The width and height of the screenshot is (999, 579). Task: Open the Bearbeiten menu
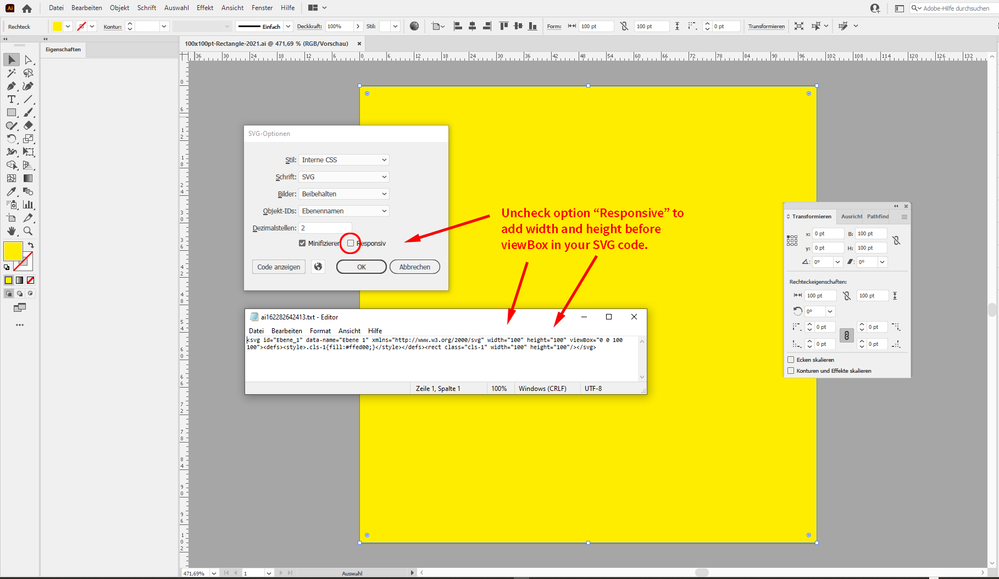(x=88, y=8)
